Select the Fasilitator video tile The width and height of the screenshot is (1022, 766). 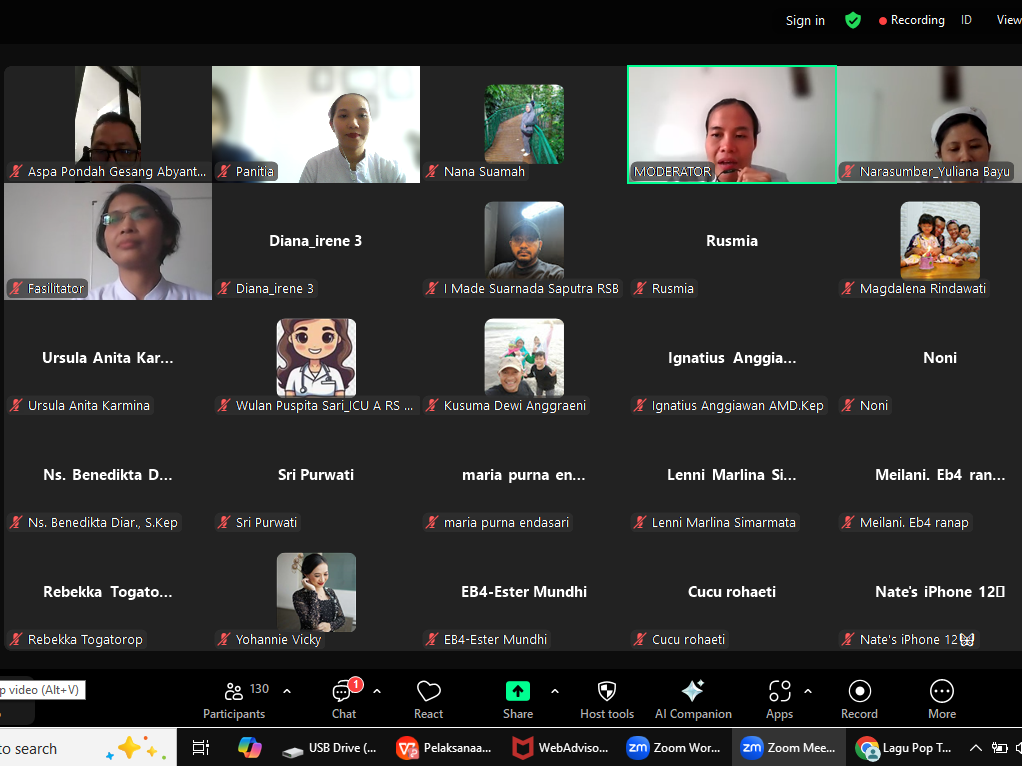click(108, 242)
